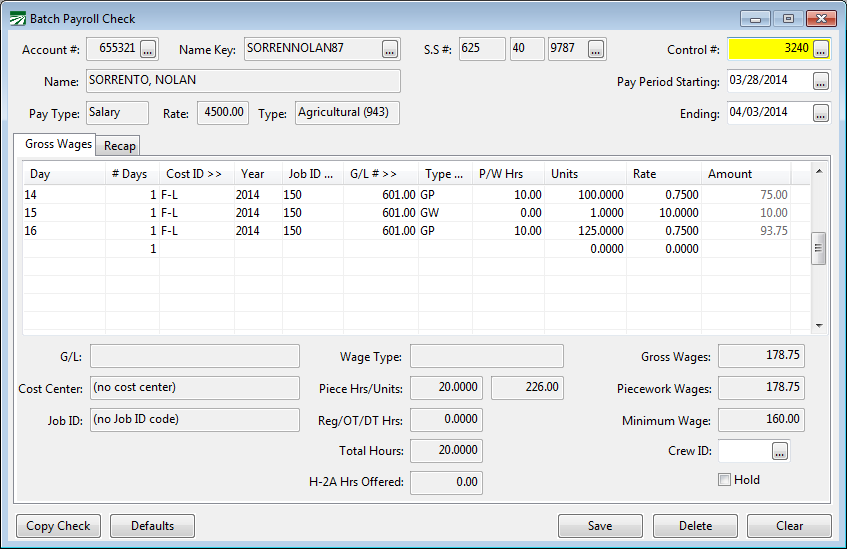Select Day cell 16 in grid
This screenshot has width=847, height=549.
64,231
